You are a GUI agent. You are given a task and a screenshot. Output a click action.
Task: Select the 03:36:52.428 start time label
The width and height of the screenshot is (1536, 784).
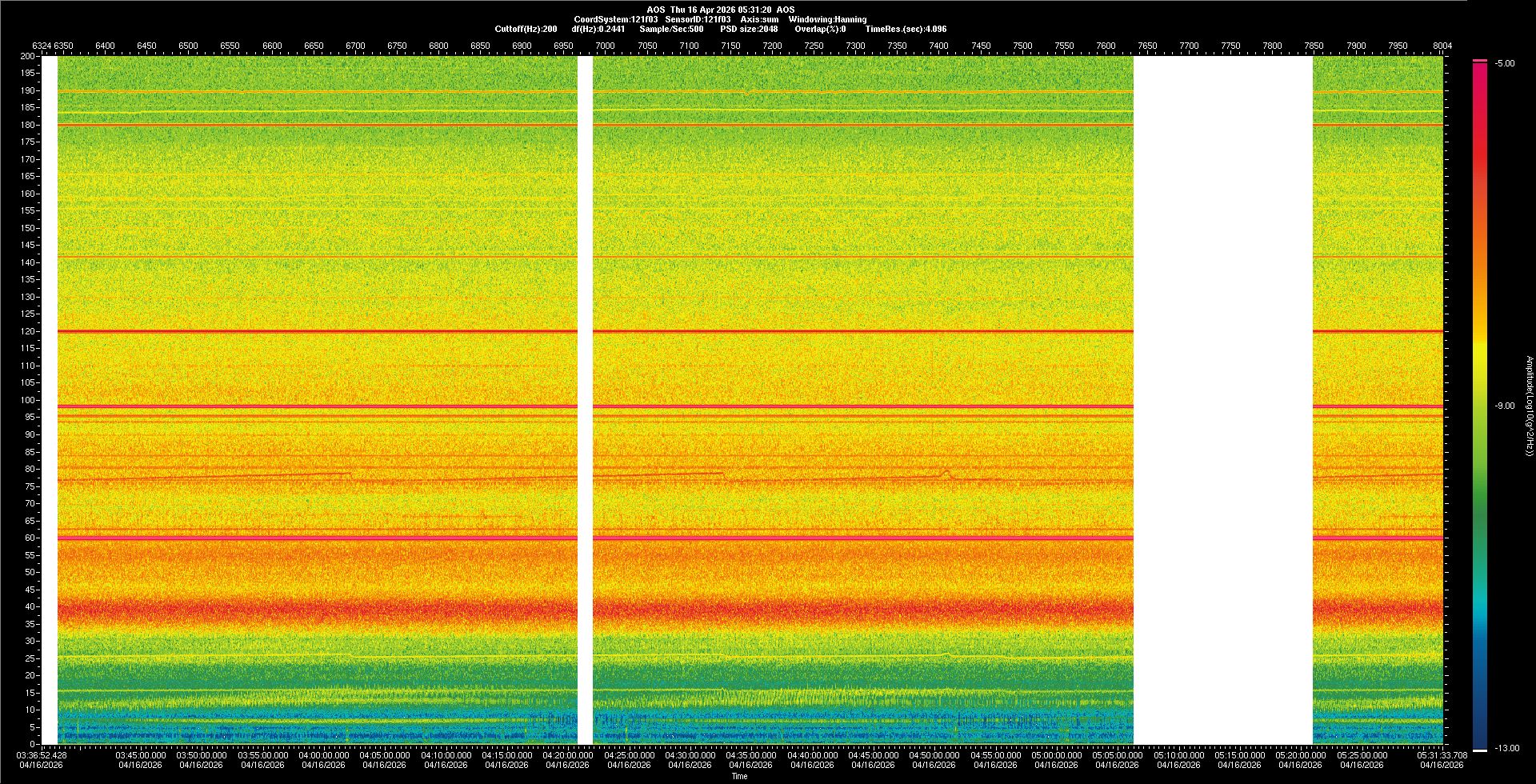(42, 755)
